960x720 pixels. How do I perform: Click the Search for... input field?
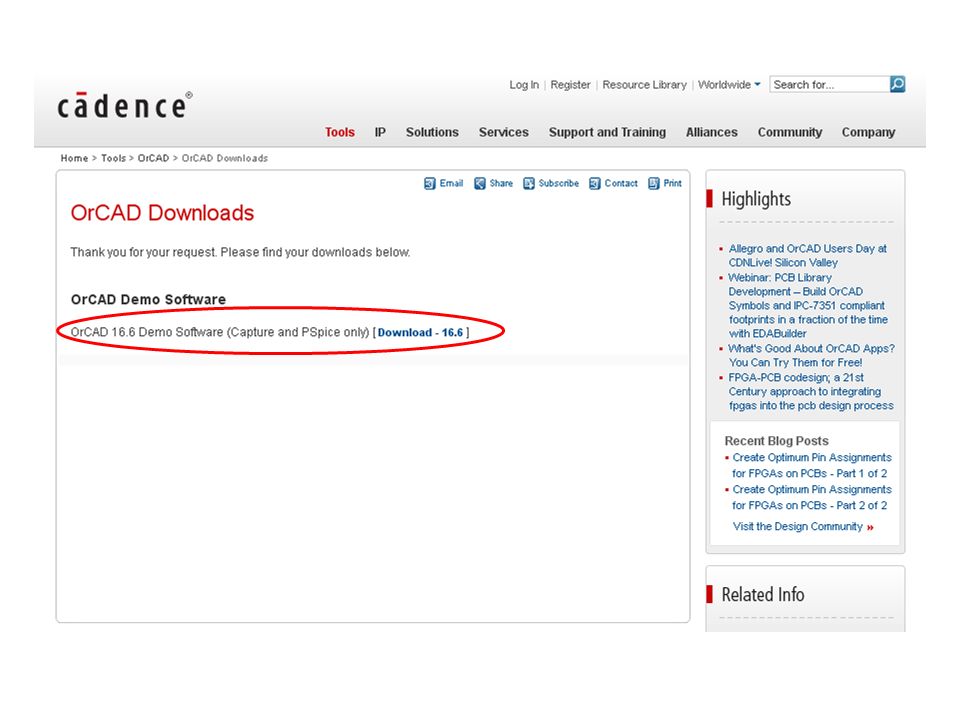830,84
